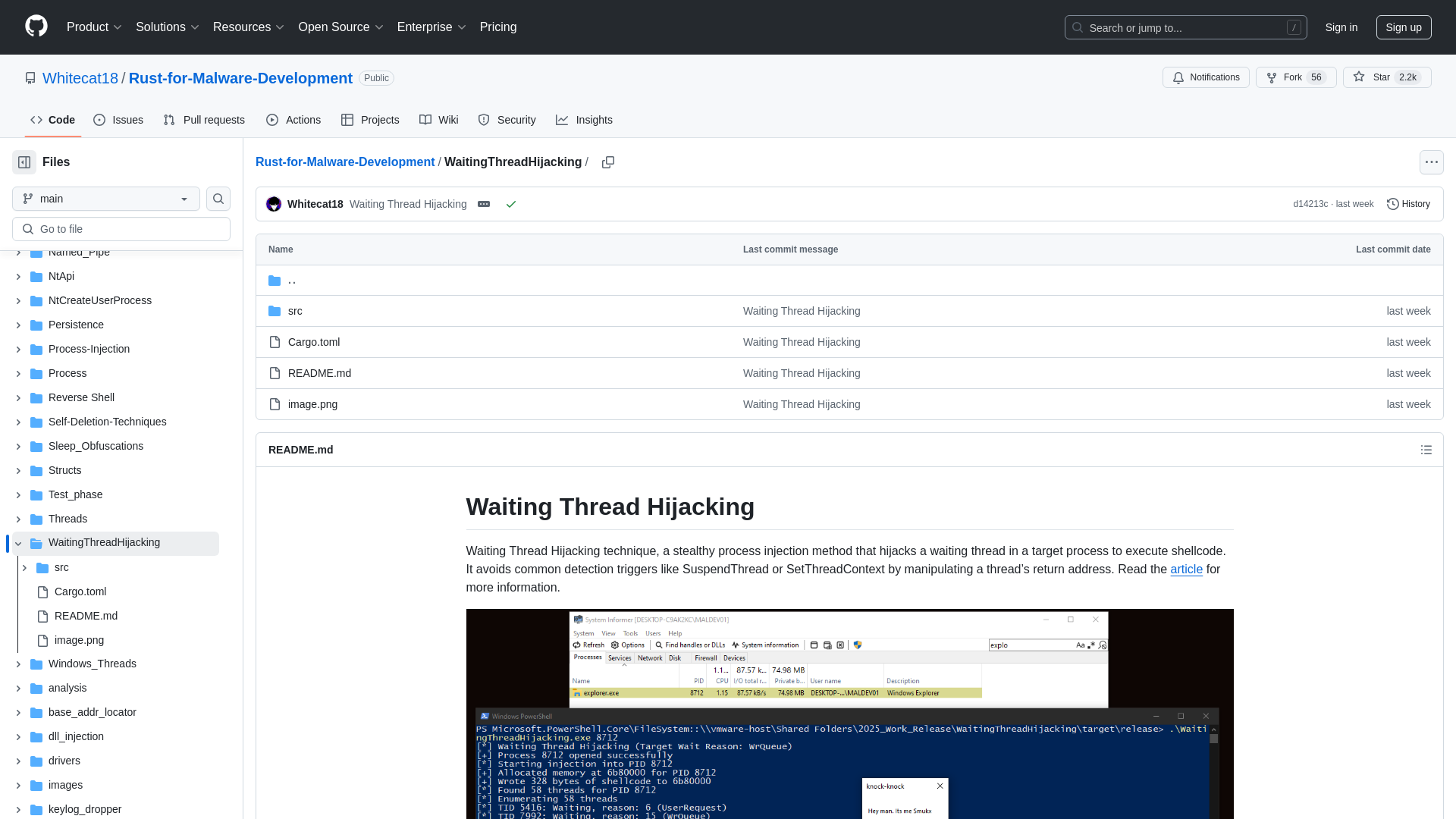The height and width of the screenshot is (819, 1456).
Task: Expand the commit message ellipsis badge
Action: [x=484, y=204]
